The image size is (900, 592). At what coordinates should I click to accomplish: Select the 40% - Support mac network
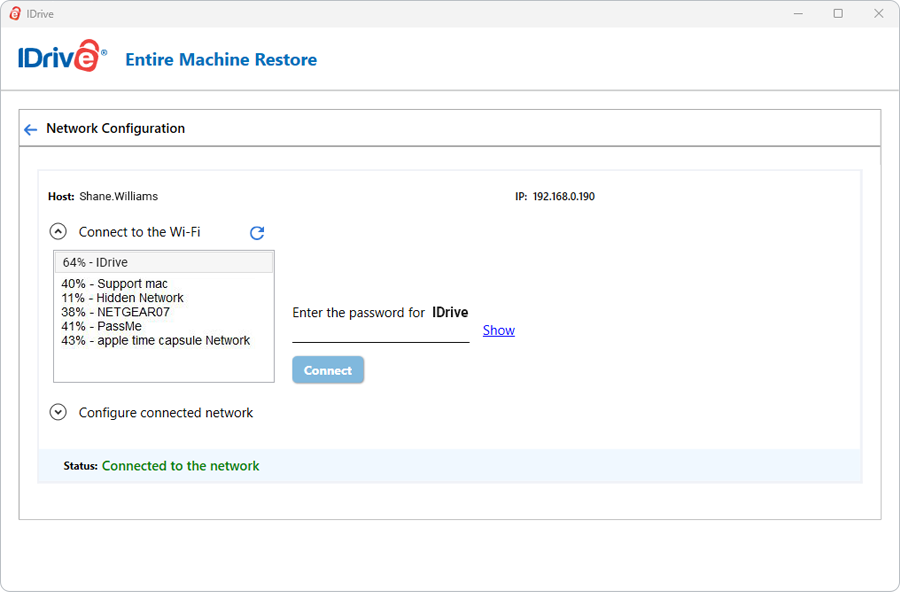(x=115, y=284)
